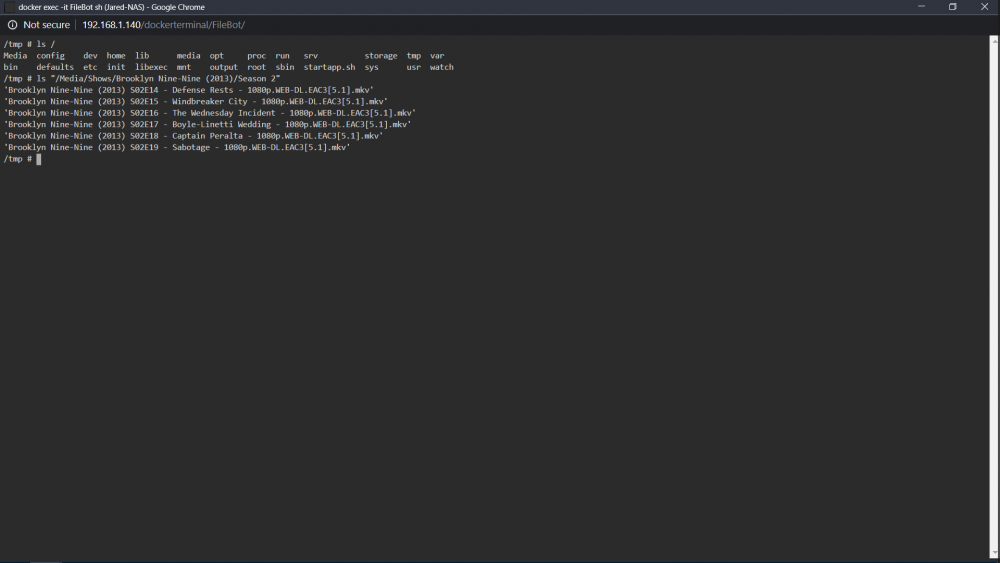Click the S02E18 Captain Peralta filename
This screenshot has height=563, width=1000.
pyautogui.click(x=193, y=136)
